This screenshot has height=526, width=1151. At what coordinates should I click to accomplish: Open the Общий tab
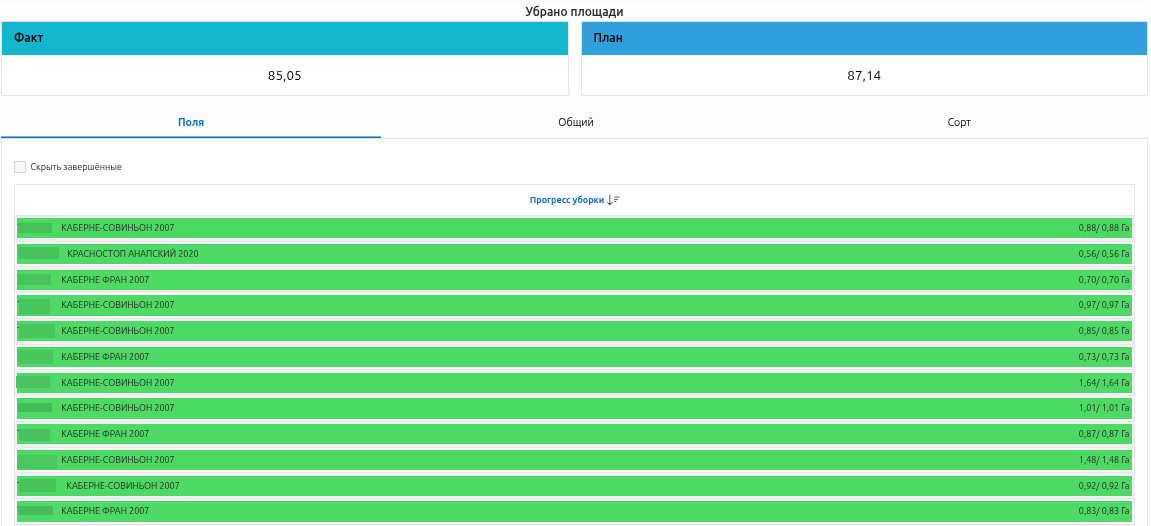tap(576, 122)
